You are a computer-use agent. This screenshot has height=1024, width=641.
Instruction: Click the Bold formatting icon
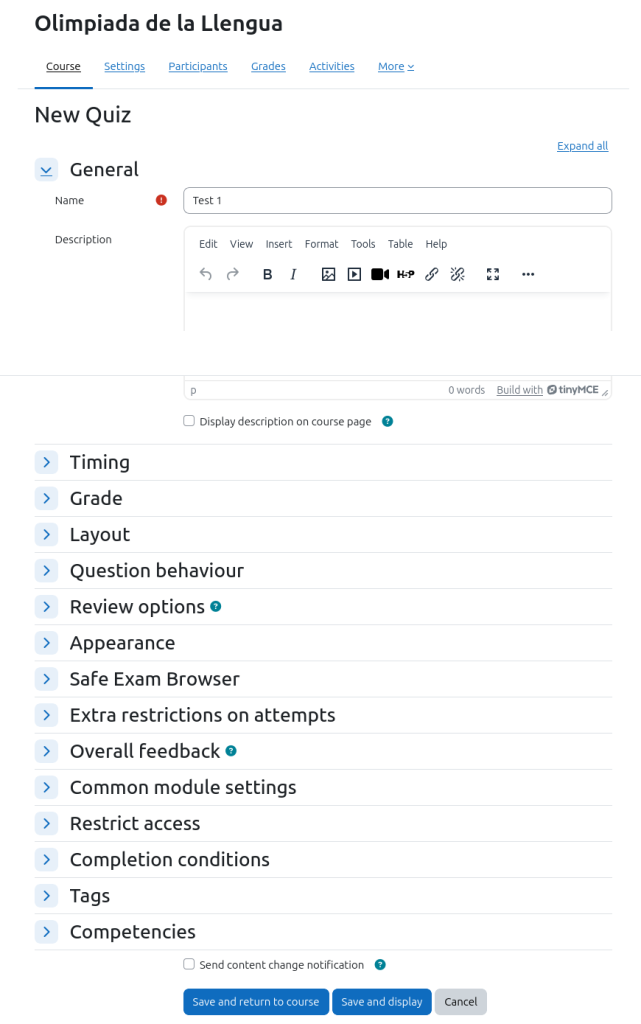coord(267,274)
